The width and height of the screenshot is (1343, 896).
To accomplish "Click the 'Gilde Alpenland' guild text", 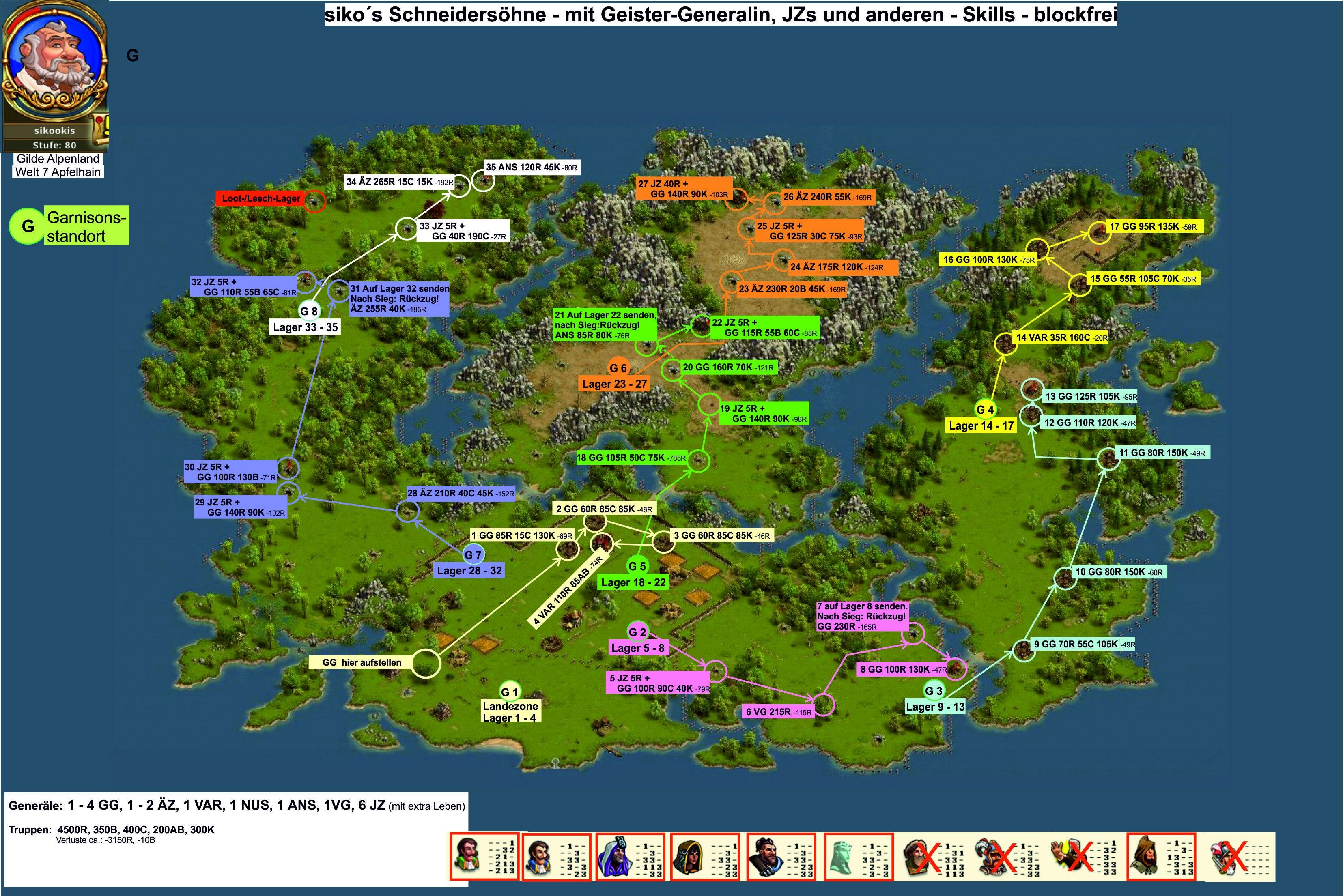I will click(58, 159).
